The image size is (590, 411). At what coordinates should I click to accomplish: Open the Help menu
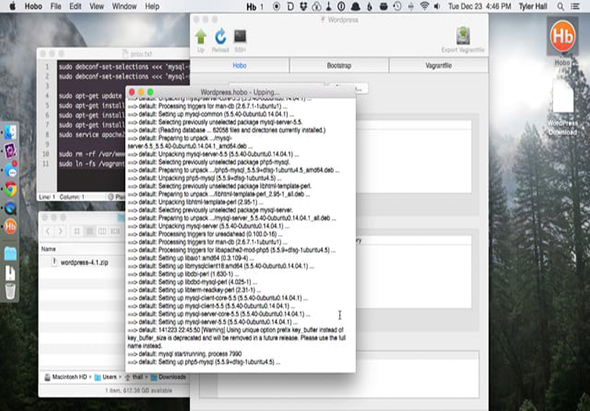click(152, 6)
